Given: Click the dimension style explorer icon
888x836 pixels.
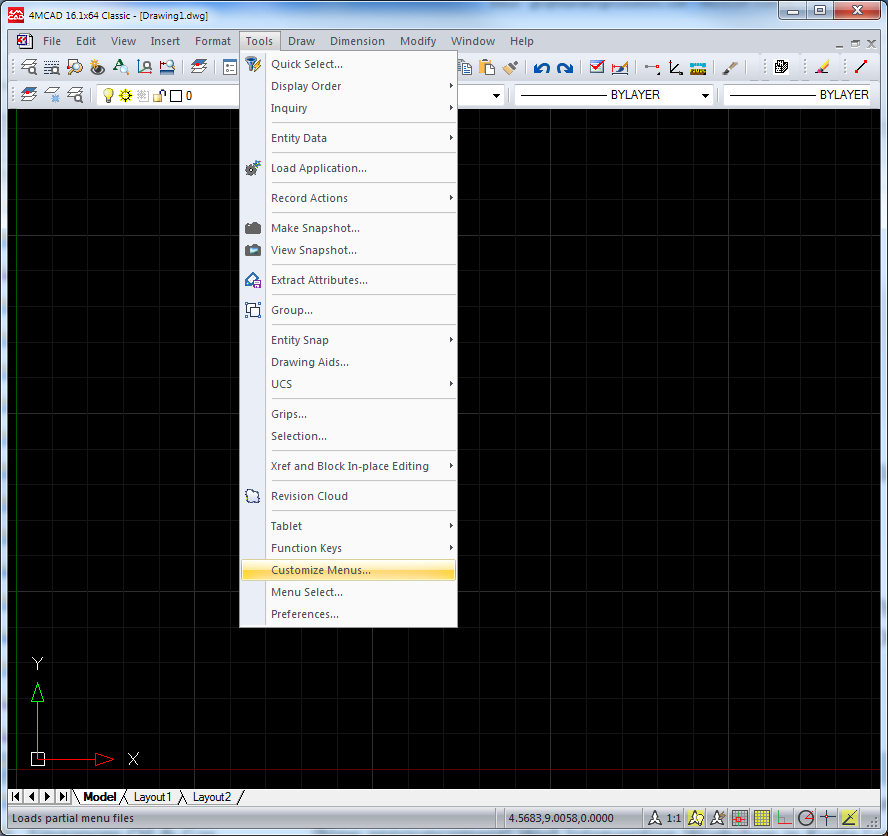Looking at the screenshot, I should pos(167,67).
